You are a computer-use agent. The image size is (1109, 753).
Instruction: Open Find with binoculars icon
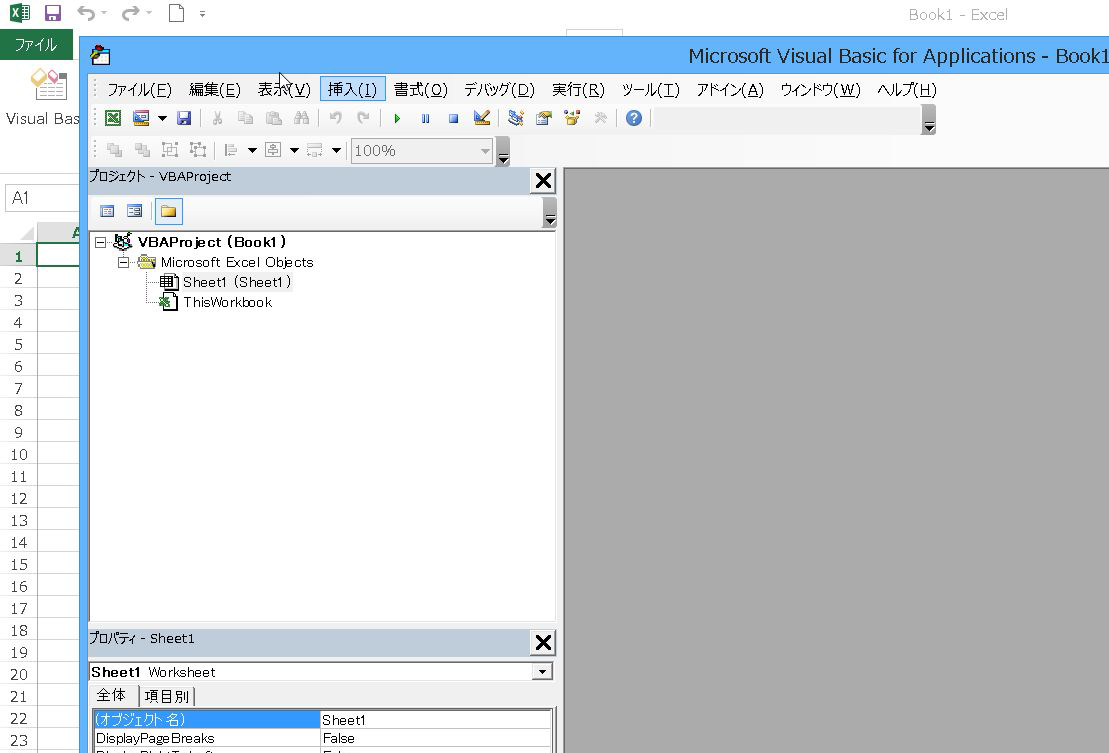tap(301, 118)
